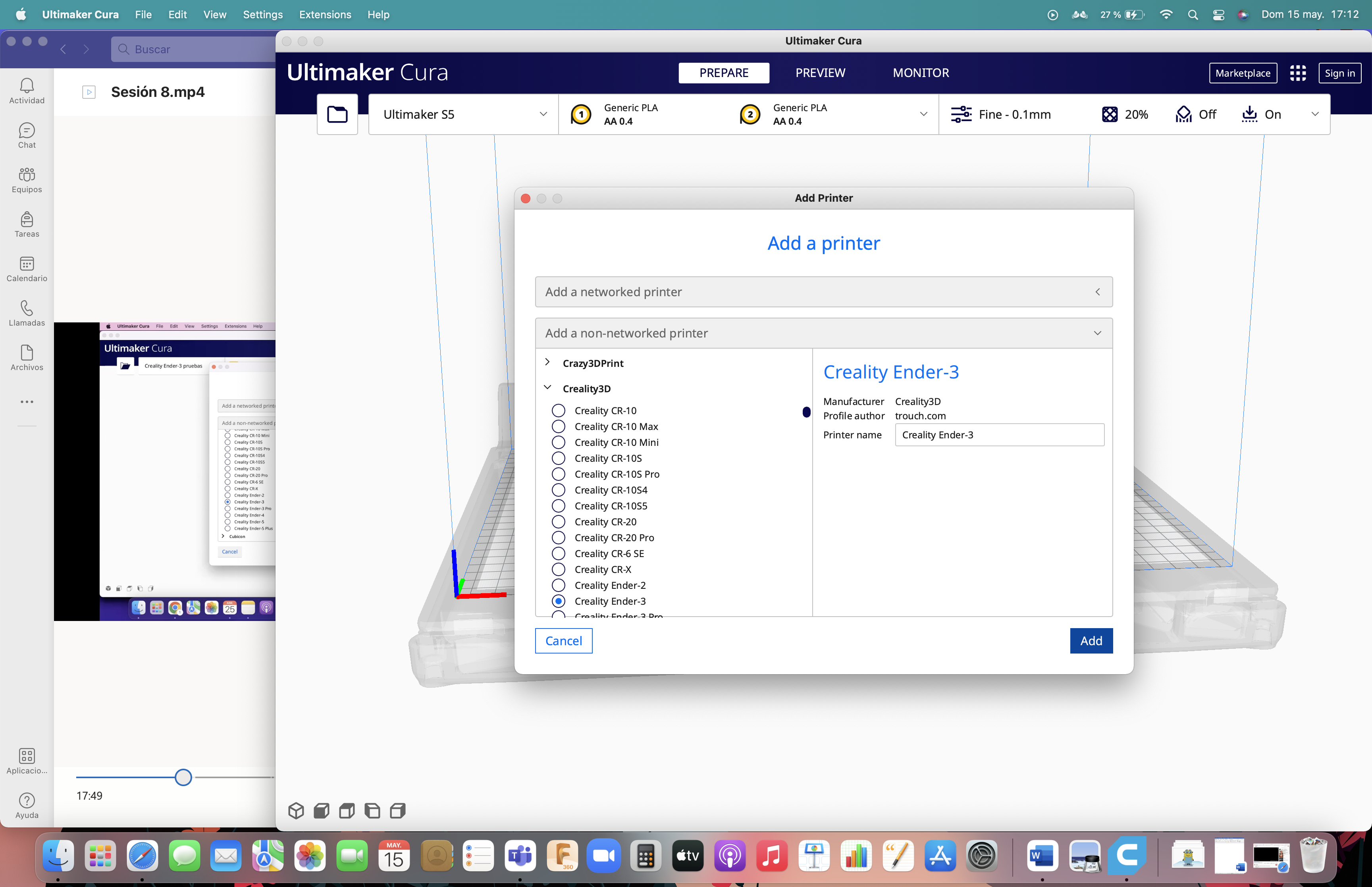Open Aplicaciones in Teams sidebar

coord(27,760)
